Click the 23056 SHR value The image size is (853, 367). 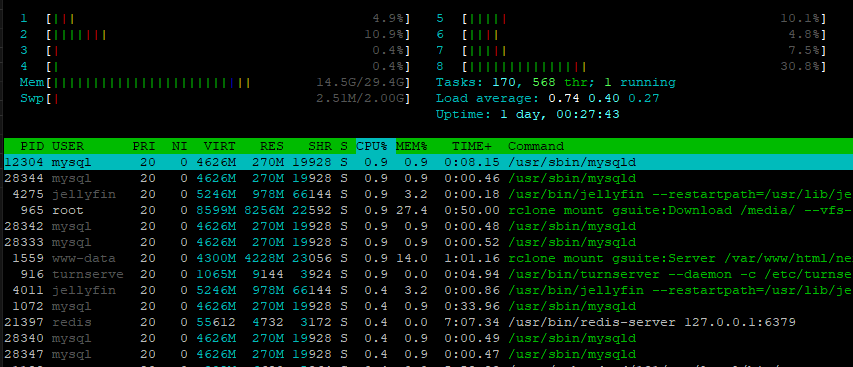click(312, 258)
